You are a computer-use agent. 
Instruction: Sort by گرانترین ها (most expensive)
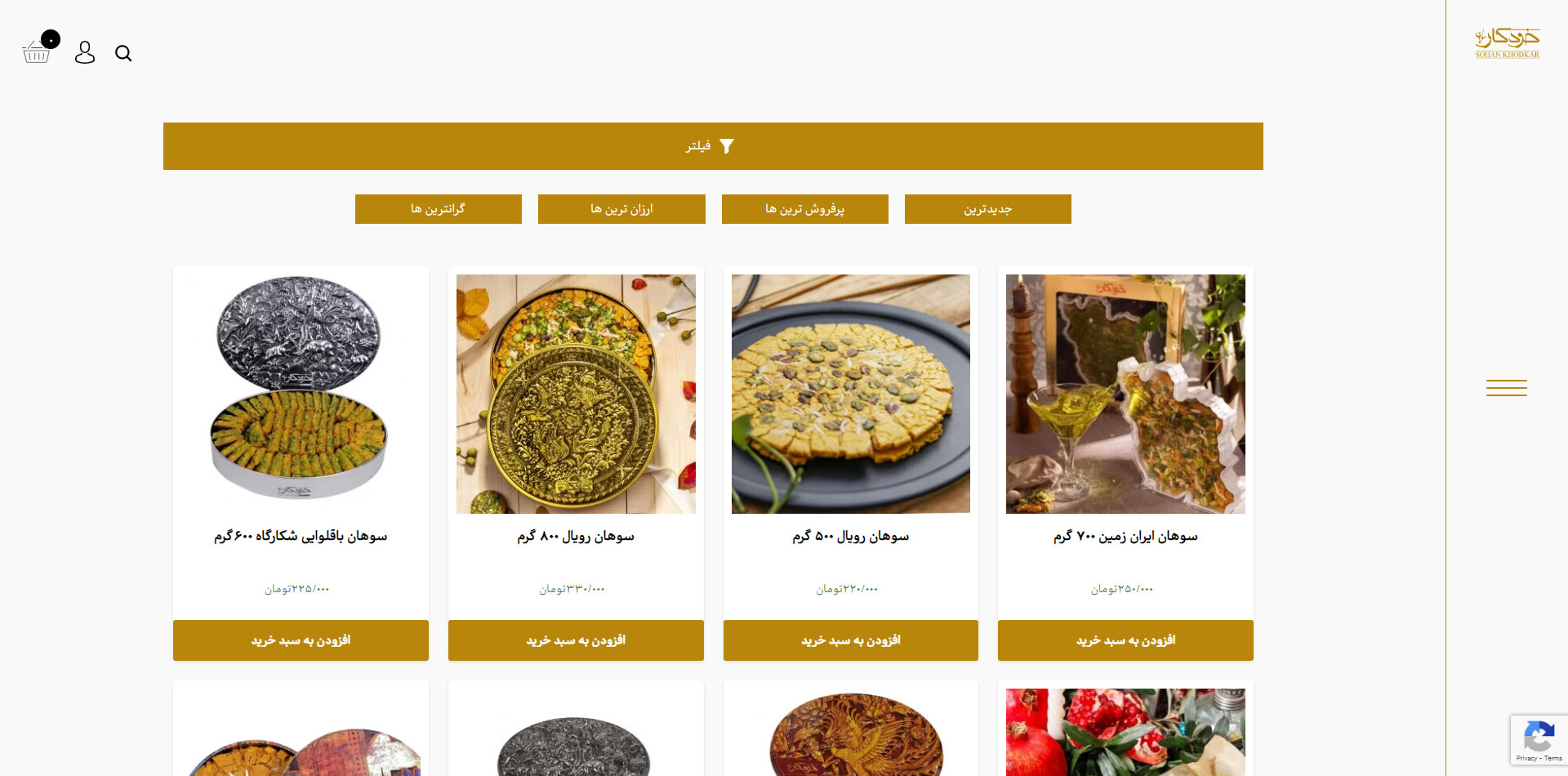coord(439,209)
